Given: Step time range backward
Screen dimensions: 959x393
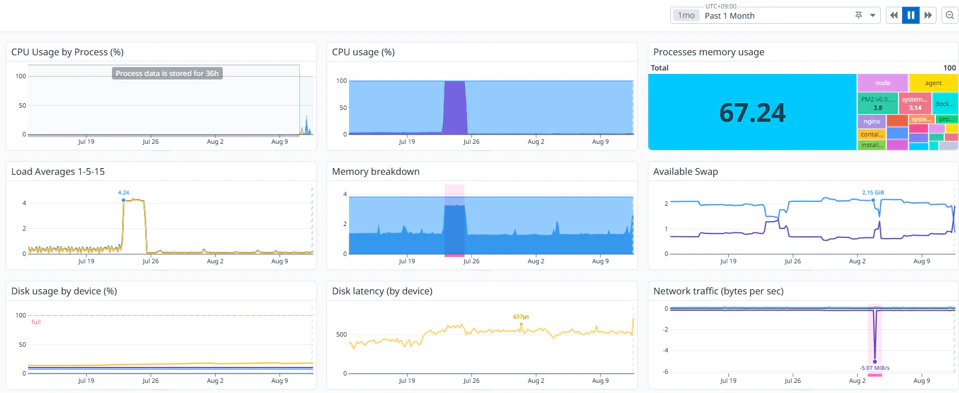Looking at the screenshot, I should click(894, 15).
